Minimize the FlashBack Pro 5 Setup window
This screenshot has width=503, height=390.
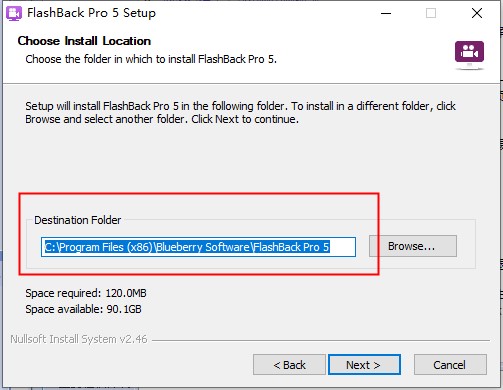click(386, 13)
